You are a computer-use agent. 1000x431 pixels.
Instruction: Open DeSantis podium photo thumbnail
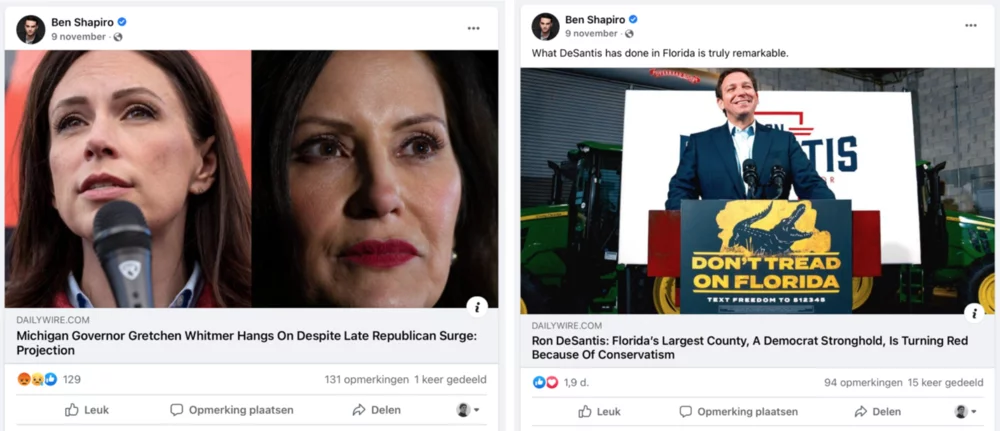tap(757, 191)
